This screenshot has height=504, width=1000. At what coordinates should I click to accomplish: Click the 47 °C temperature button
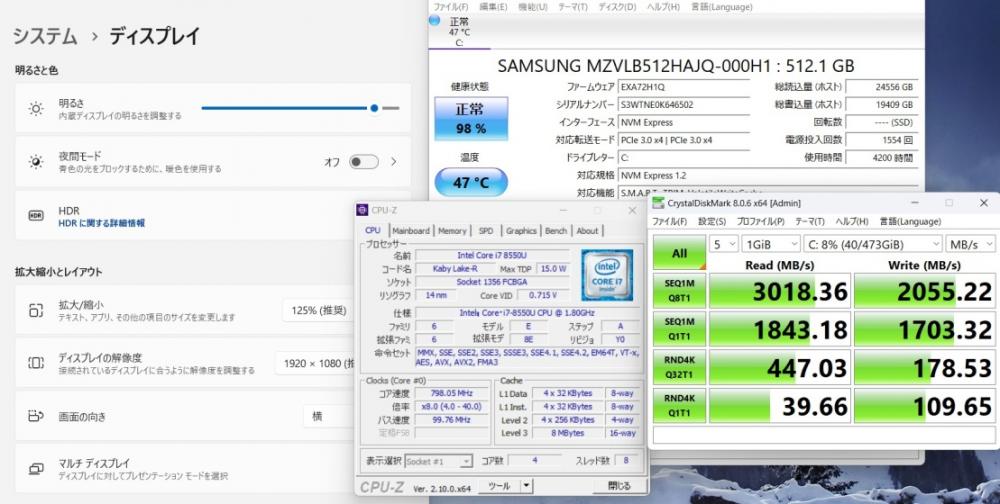coord(471,182)
